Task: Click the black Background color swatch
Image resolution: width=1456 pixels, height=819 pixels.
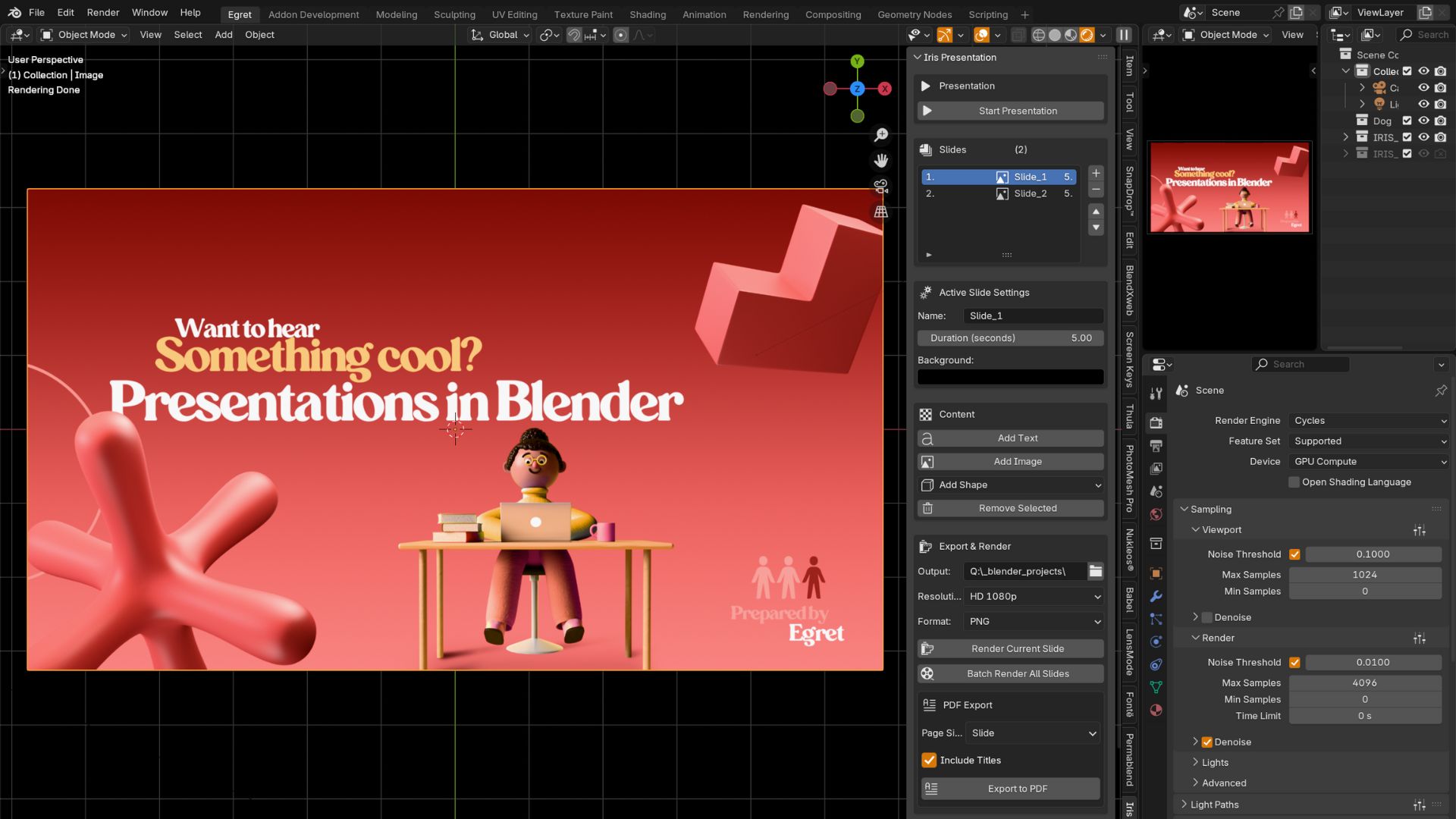Action: 1010,377
